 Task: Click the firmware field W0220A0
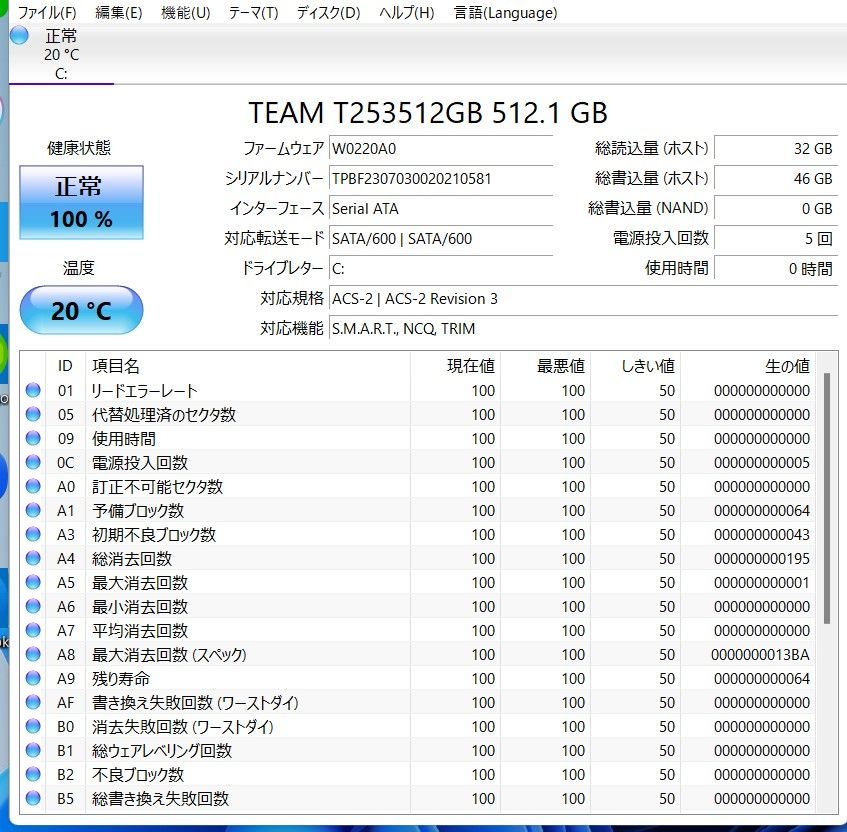coord(441,149)
